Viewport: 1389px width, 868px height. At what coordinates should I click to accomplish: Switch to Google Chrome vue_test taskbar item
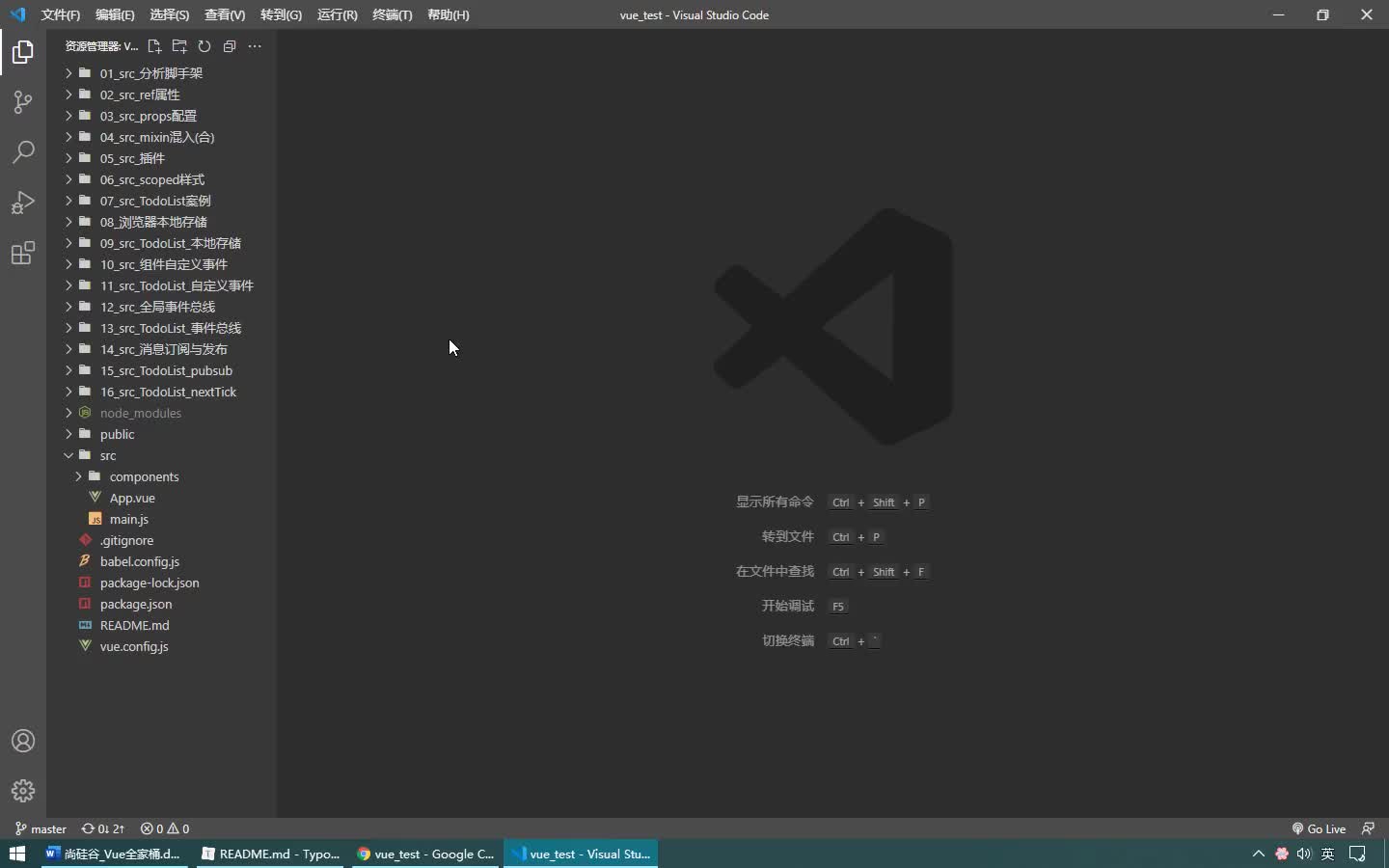click(x=425, y=854)
